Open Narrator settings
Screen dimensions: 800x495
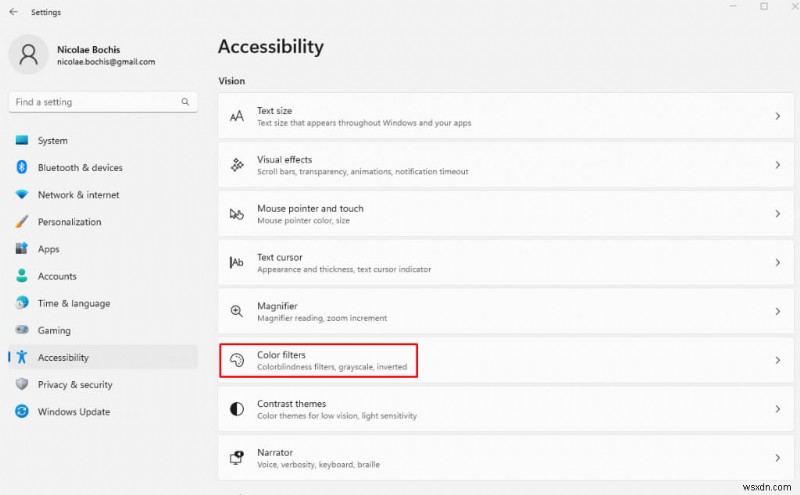(506, 458)
